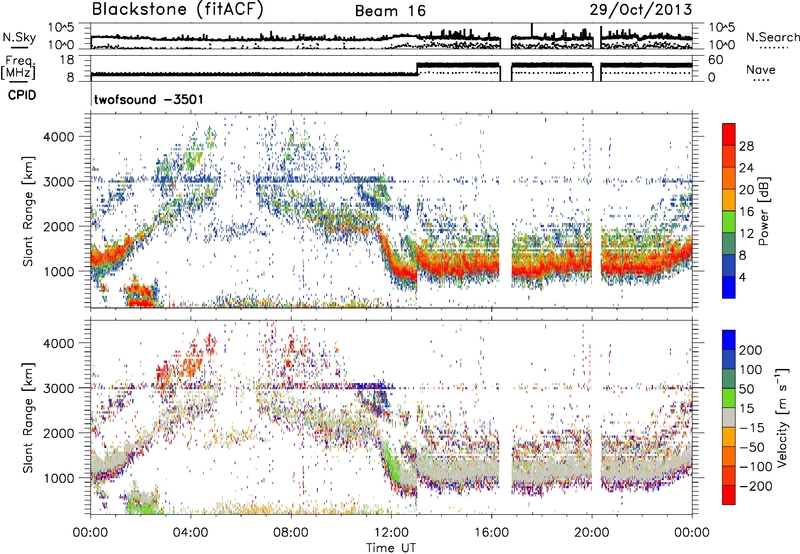Click the frequency and Nave time-series panel
The height and width of the screenshot is (554, 800).
(x=391, y=68)
